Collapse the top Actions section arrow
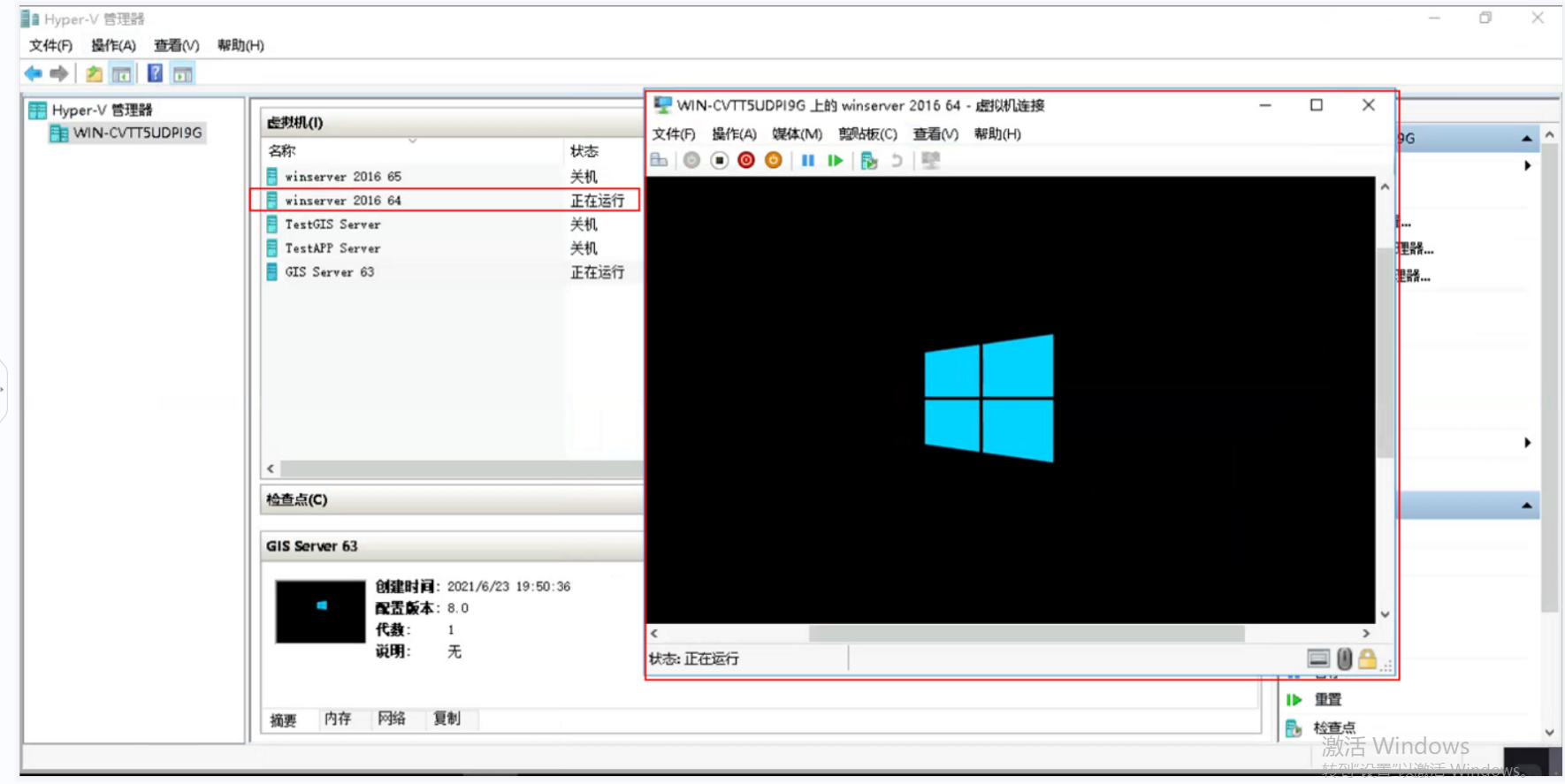The image size is (1565, 784). pos(1526,139)
